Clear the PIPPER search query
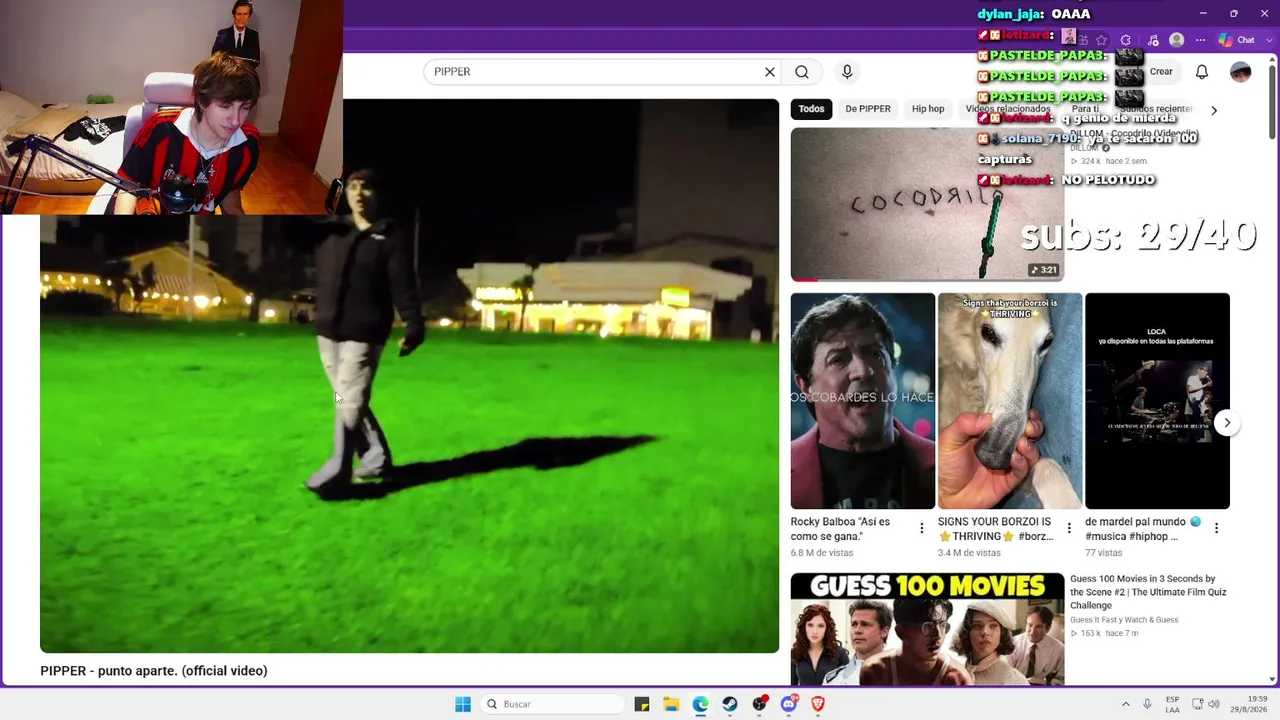The width and height of the screenshot is (1280, 720). coord(770,72)
